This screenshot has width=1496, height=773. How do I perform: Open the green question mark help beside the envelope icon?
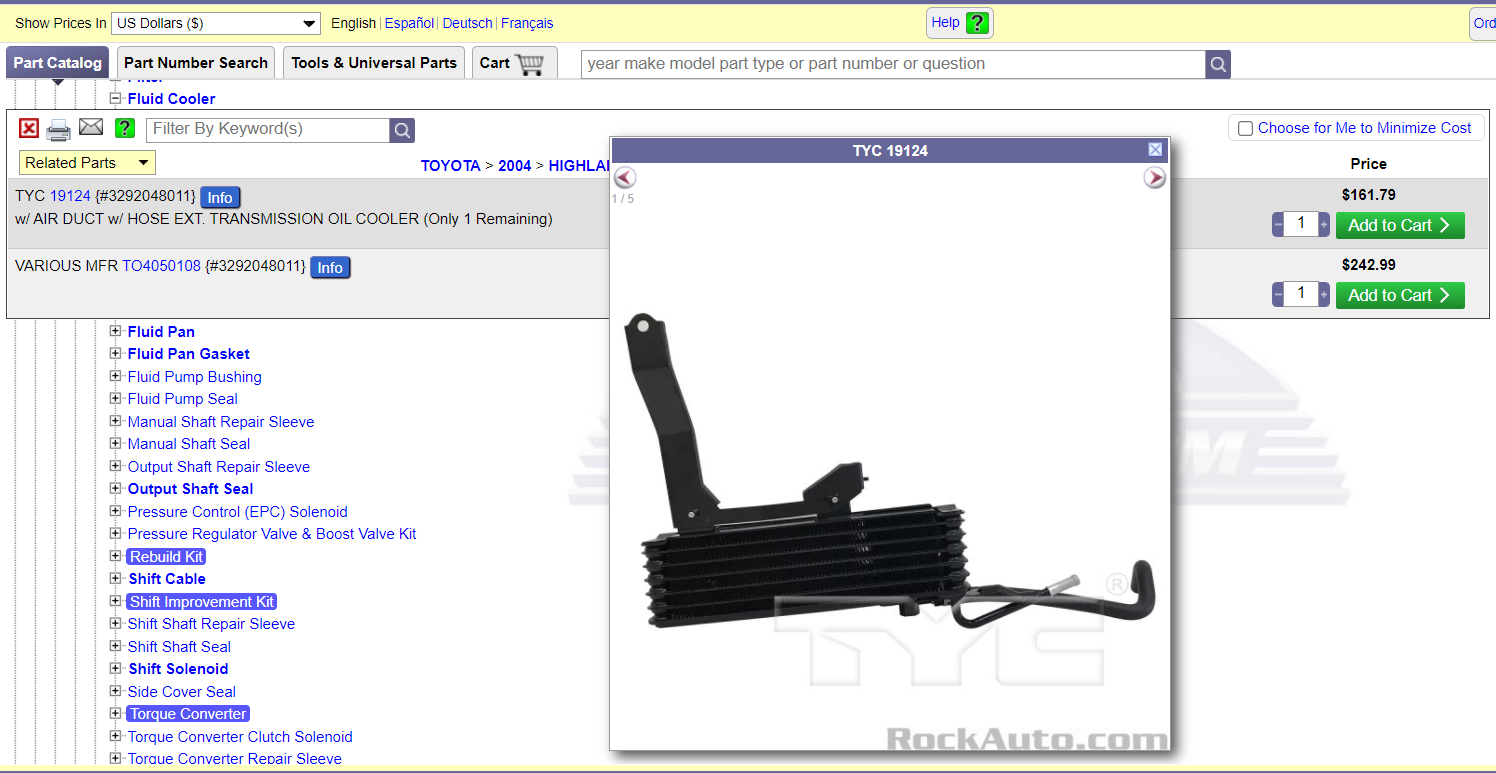125,128
